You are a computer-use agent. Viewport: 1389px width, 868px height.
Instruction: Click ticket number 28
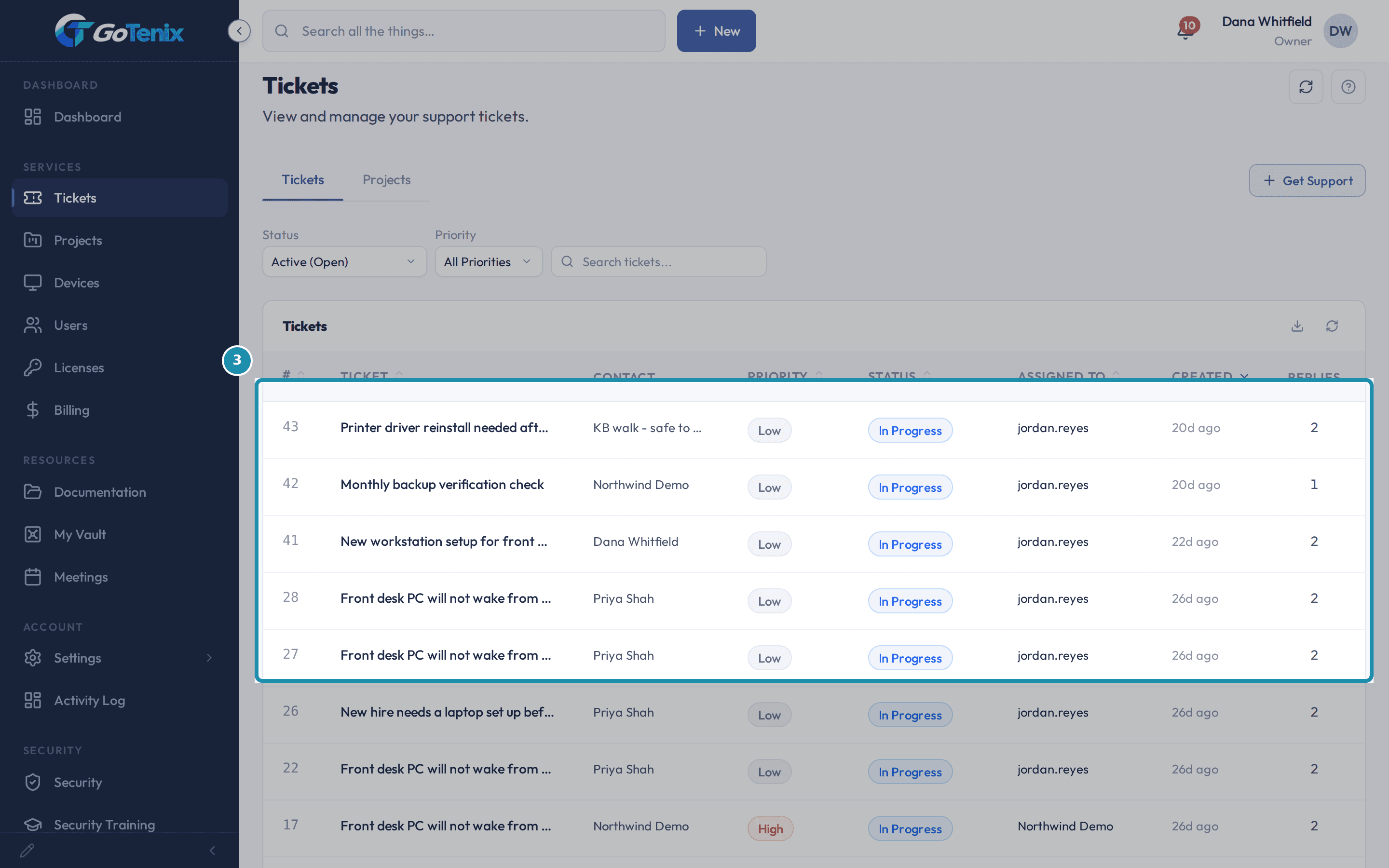tap(290, 597)
